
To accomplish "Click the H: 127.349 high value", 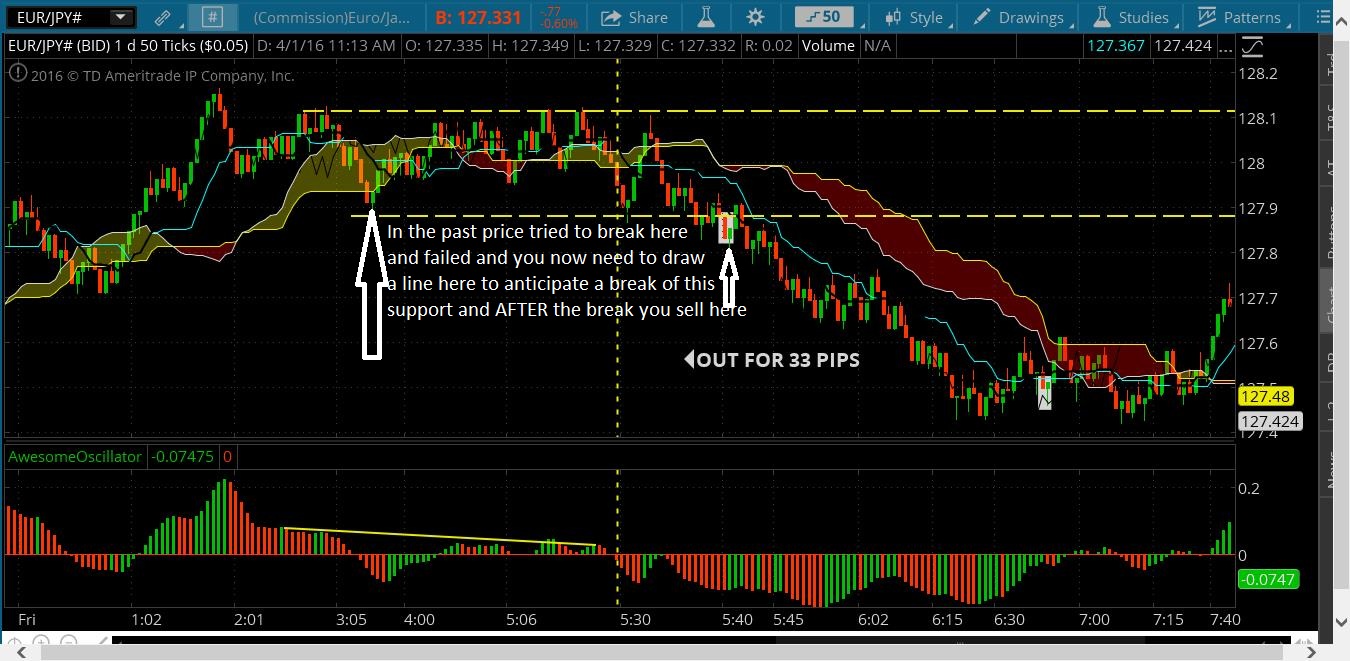I will (530, 46).
